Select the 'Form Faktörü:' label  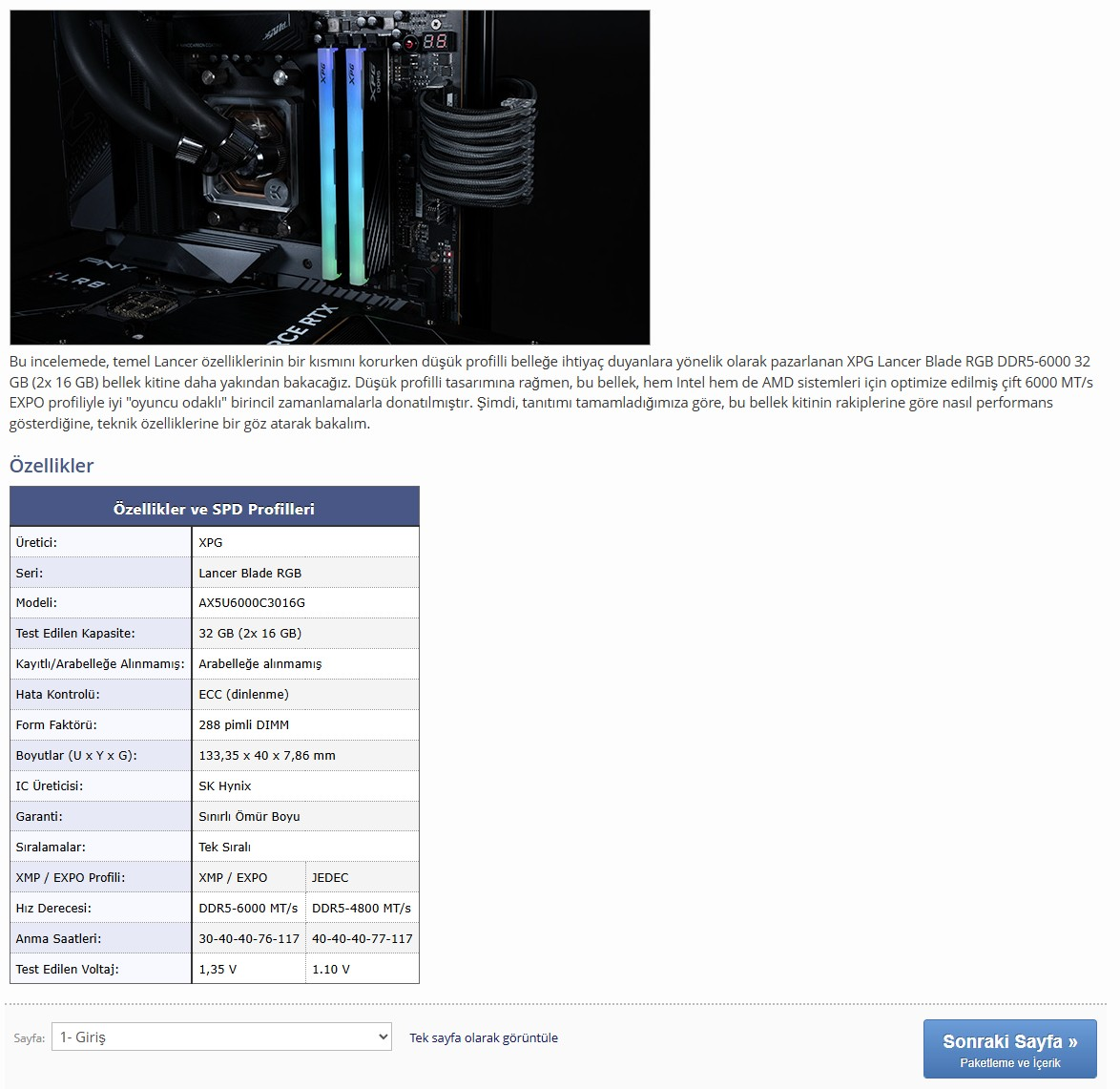pos(56,724)
